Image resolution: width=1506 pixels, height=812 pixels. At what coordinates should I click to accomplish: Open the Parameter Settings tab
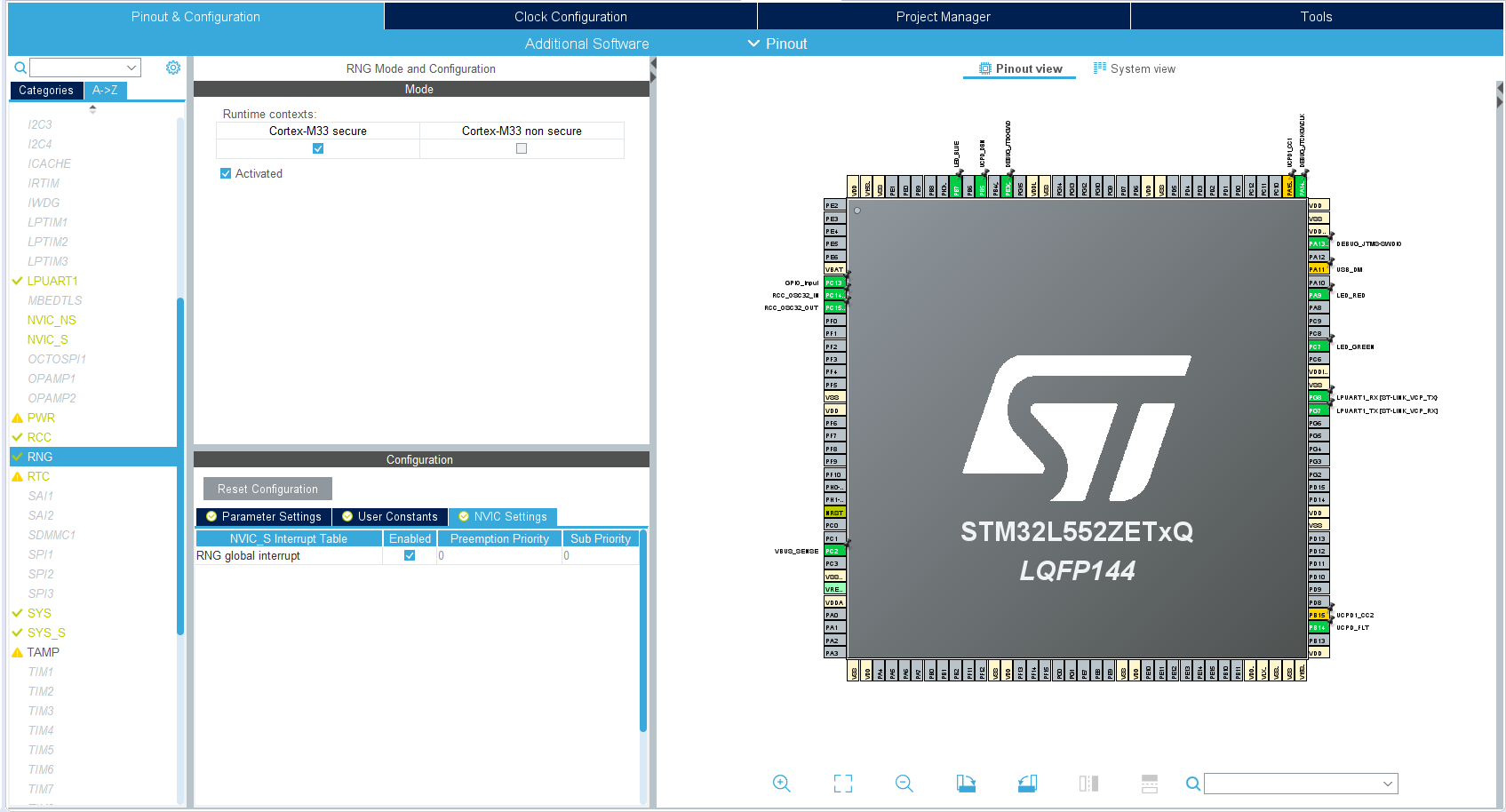click(x=264, y=517)
